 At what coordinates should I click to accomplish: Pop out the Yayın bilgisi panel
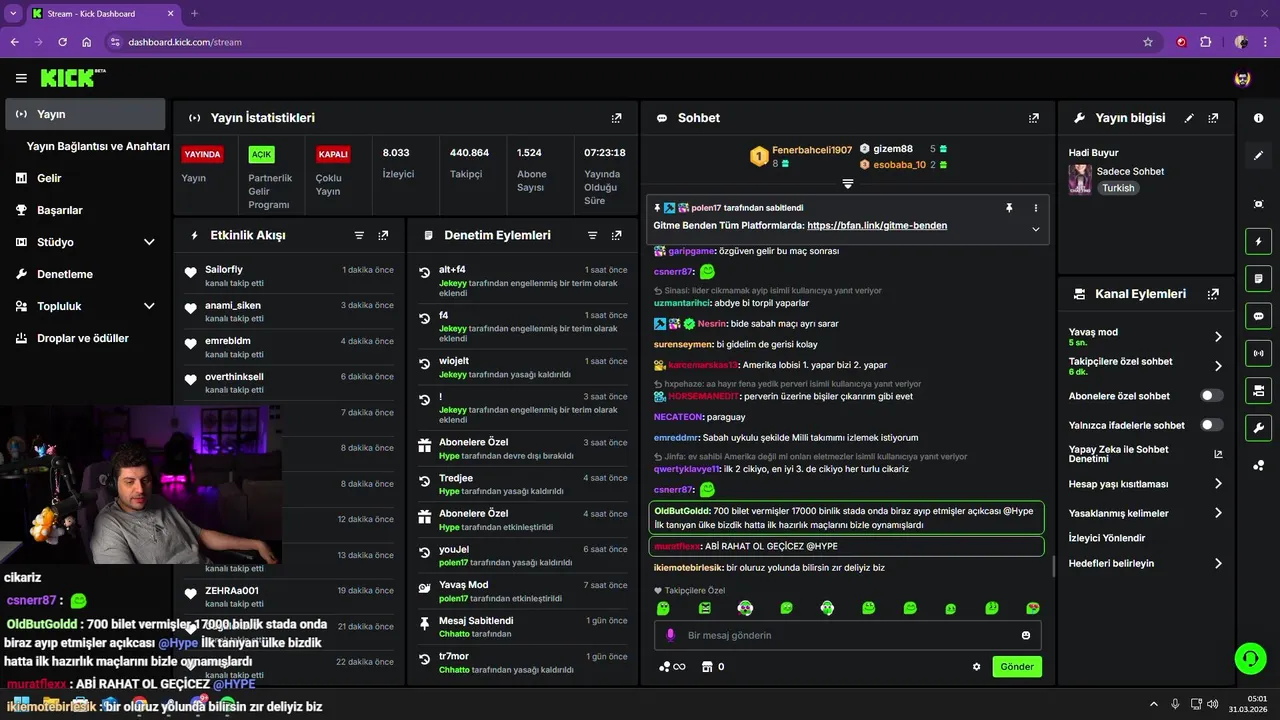1213,118
